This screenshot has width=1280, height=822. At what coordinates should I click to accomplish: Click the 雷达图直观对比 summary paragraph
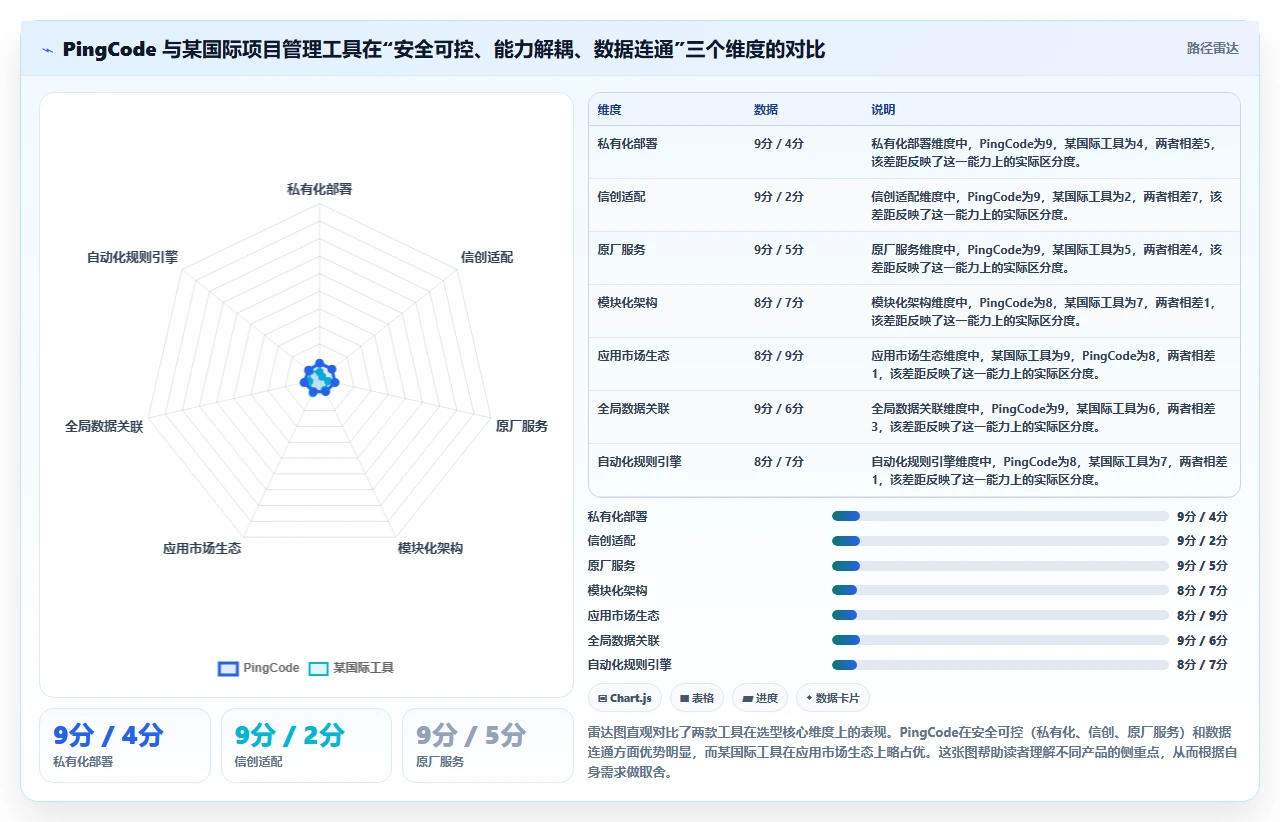(x=913, y=752)
